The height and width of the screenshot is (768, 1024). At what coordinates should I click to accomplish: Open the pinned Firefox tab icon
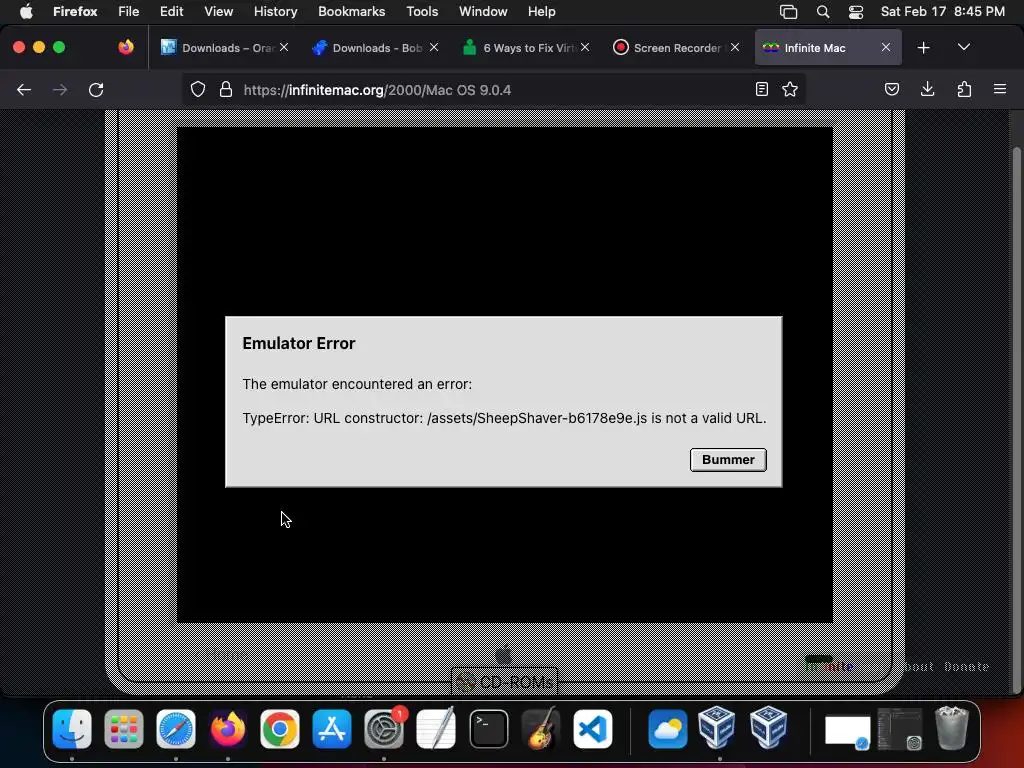pos(126,47)
